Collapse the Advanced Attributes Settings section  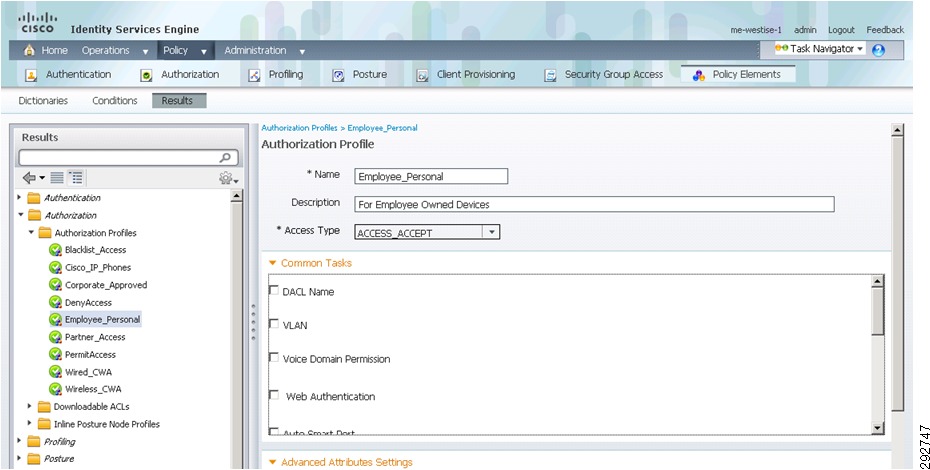[272, 462]
